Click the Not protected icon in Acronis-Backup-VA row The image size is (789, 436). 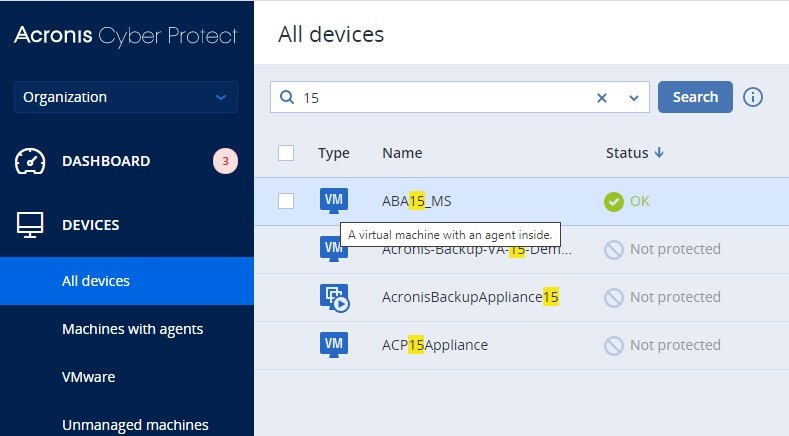point(614,250)
